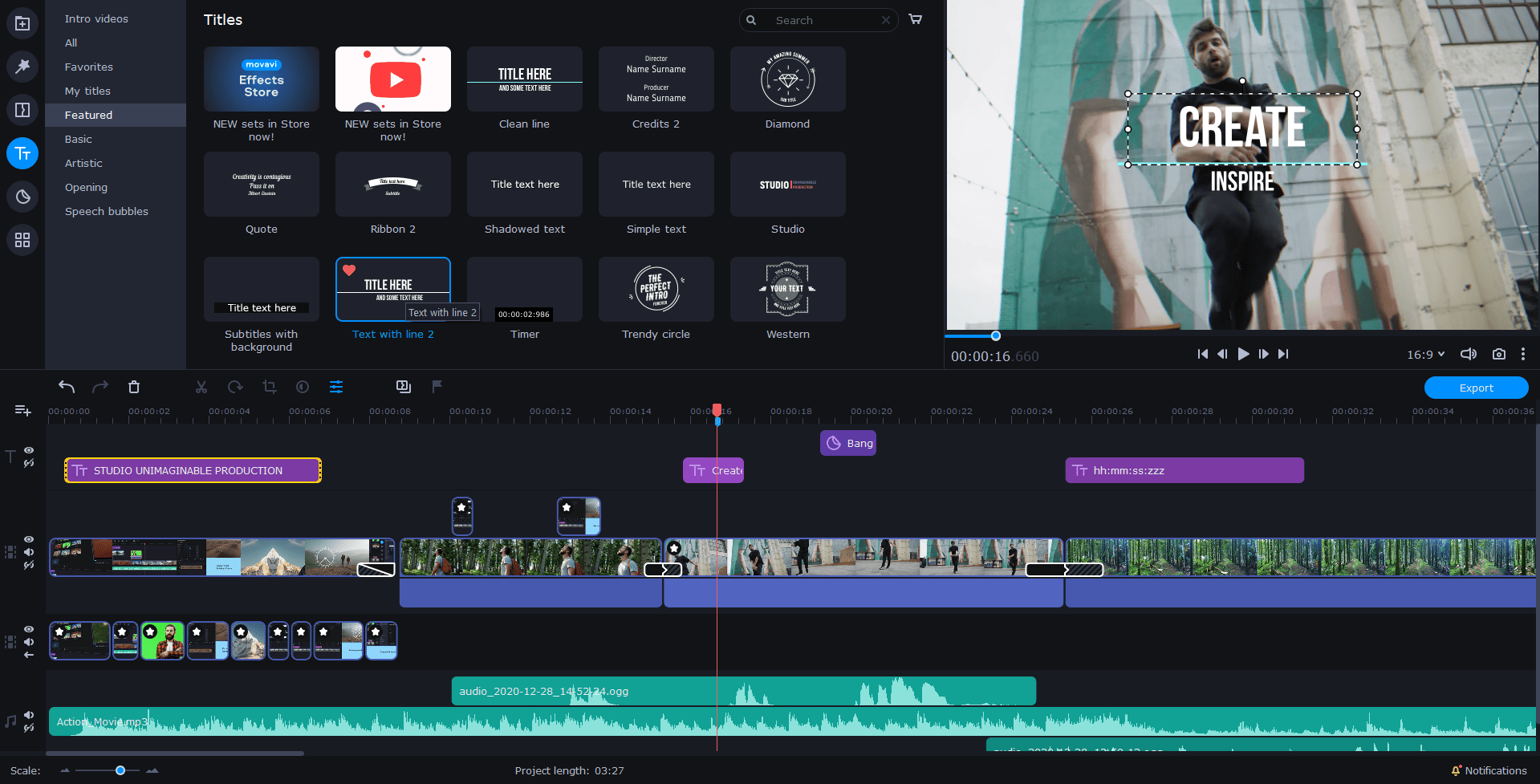
Task: Rotate the selected clip
Action: pos(235,387)
